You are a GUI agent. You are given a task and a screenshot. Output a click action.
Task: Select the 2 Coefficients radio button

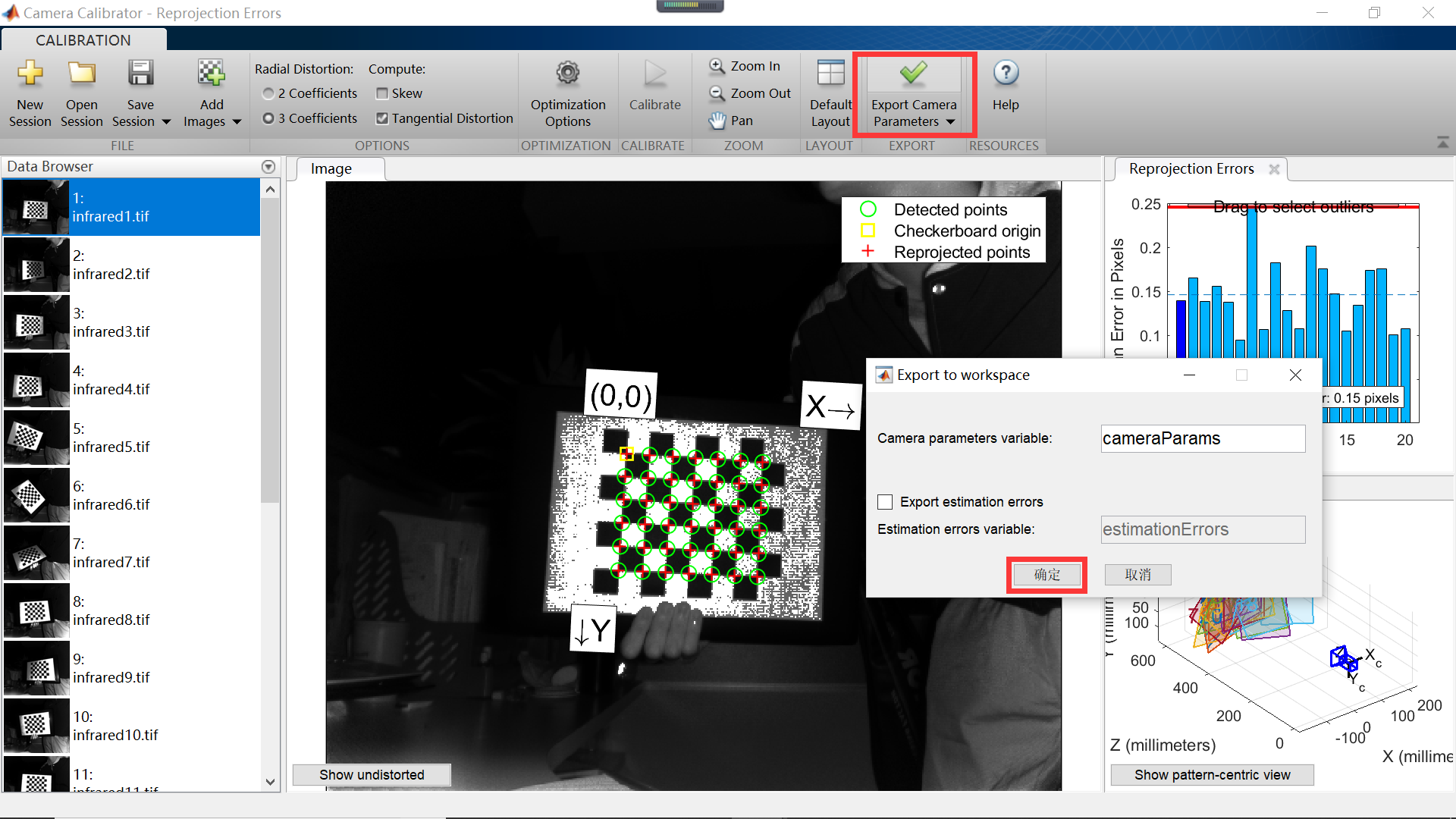pyautogui.click(x=268, y=94)
